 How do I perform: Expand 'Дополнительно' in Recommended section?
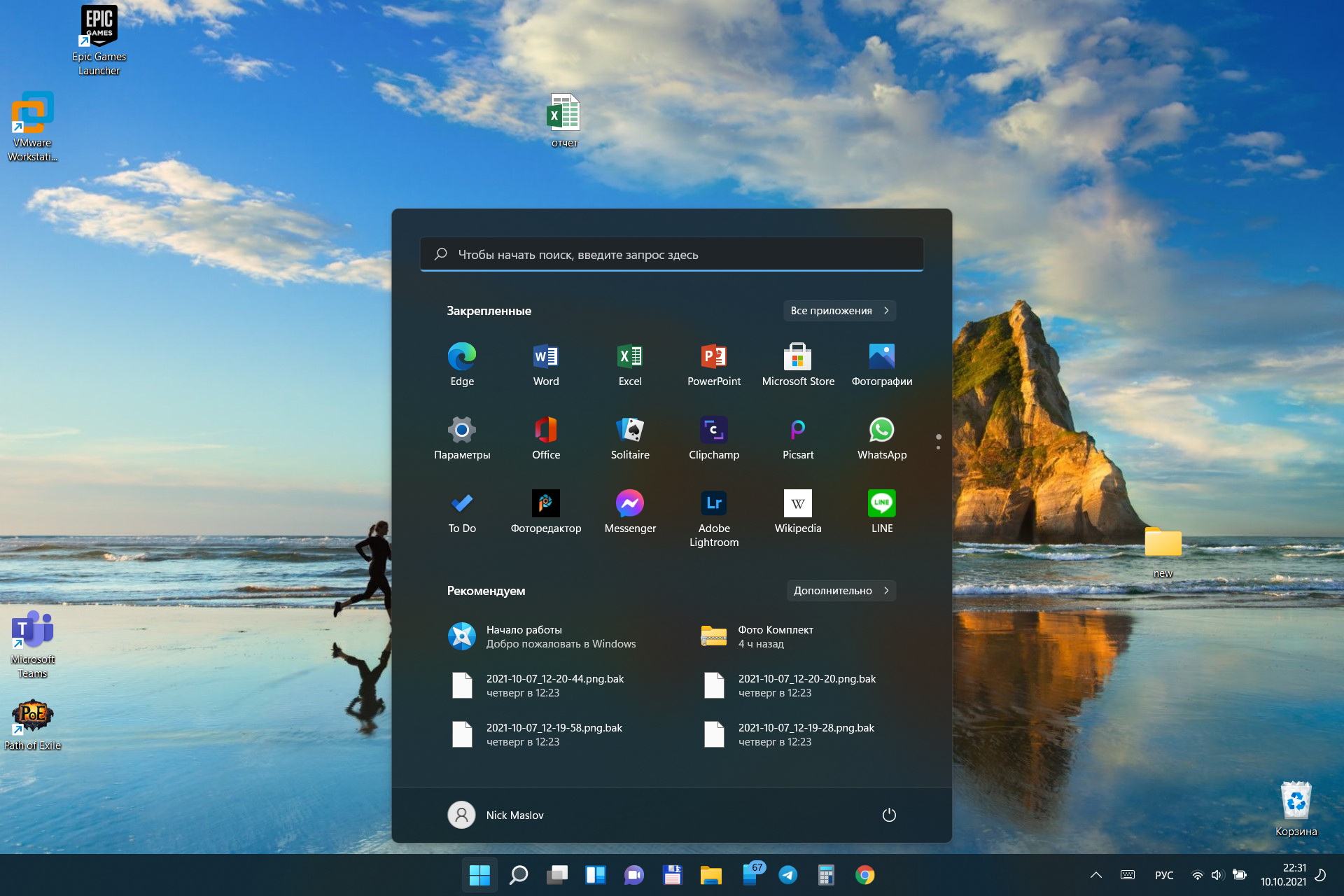[x=841, y=590]
